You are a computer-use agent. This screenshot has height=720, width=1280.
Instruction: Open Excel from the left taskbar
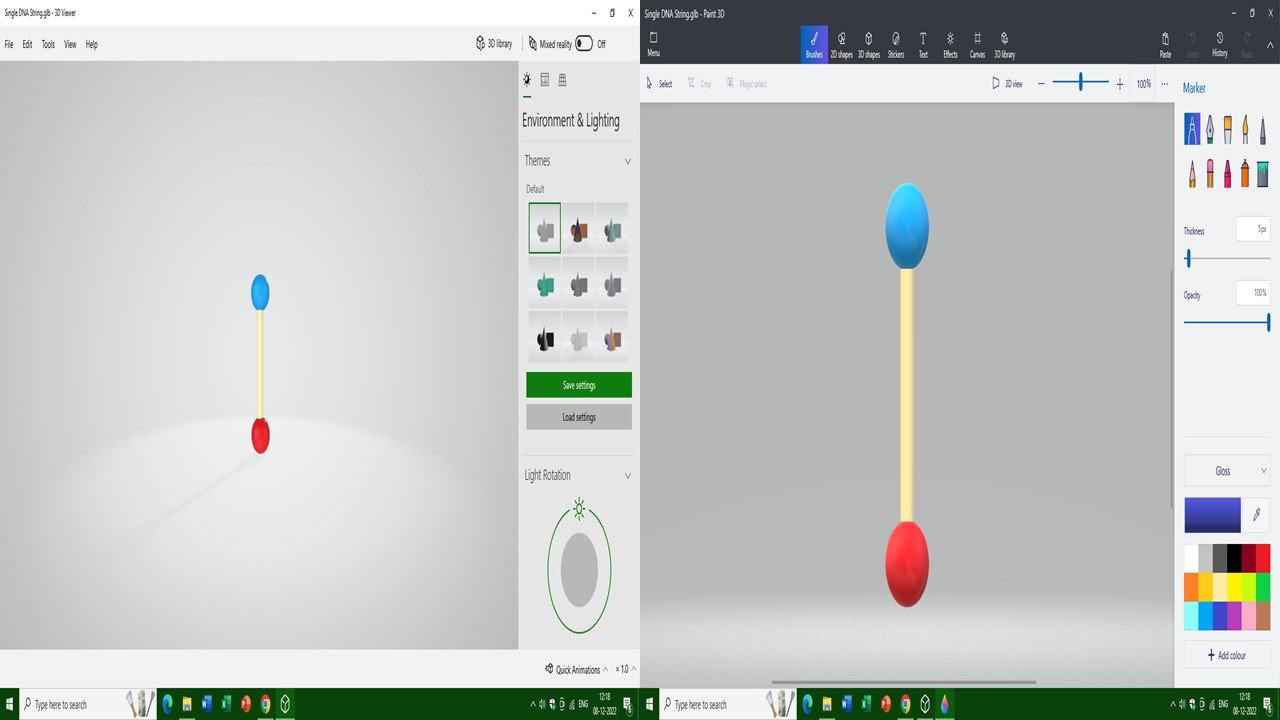[227, 704]
